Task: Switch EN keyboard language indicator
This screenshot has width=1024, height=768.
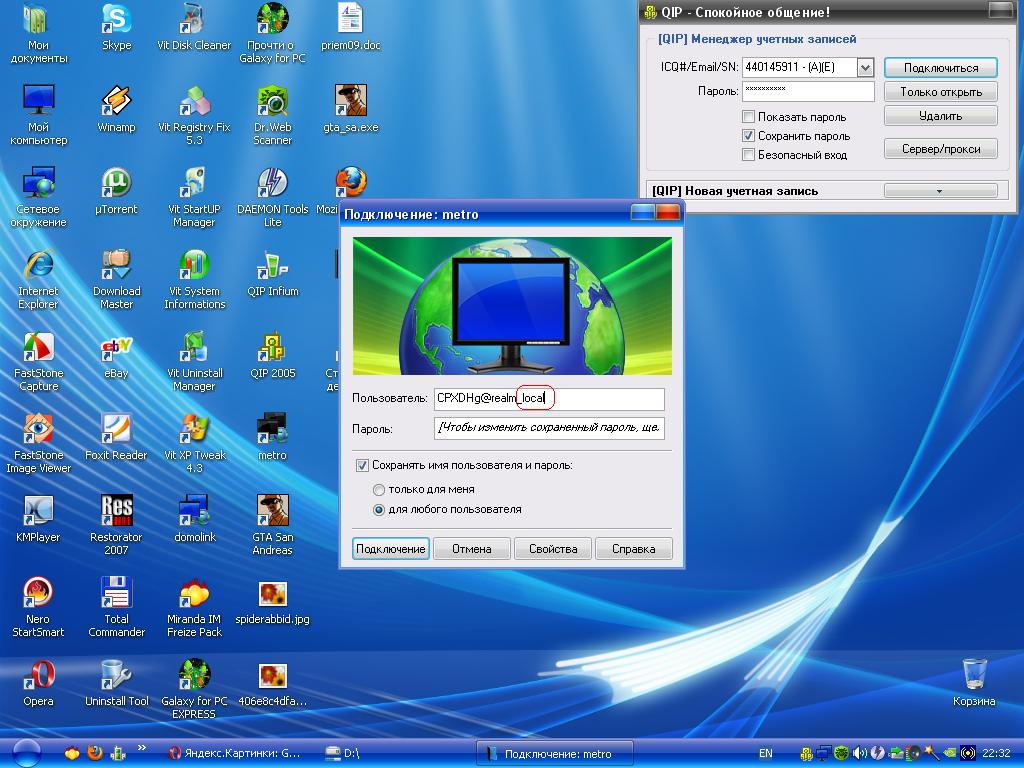Action: pos(765,753)
